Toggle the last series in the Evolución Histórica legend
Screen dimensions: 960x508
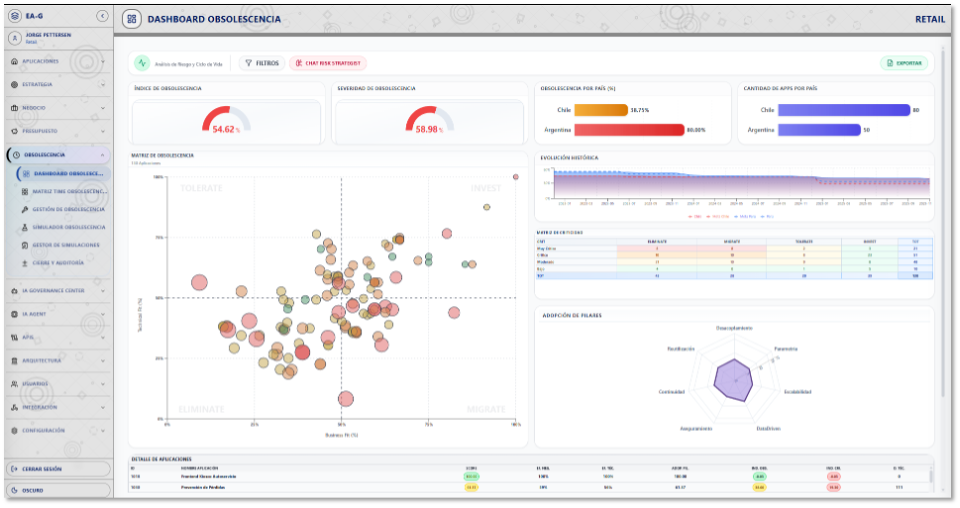tap(766, 216)
